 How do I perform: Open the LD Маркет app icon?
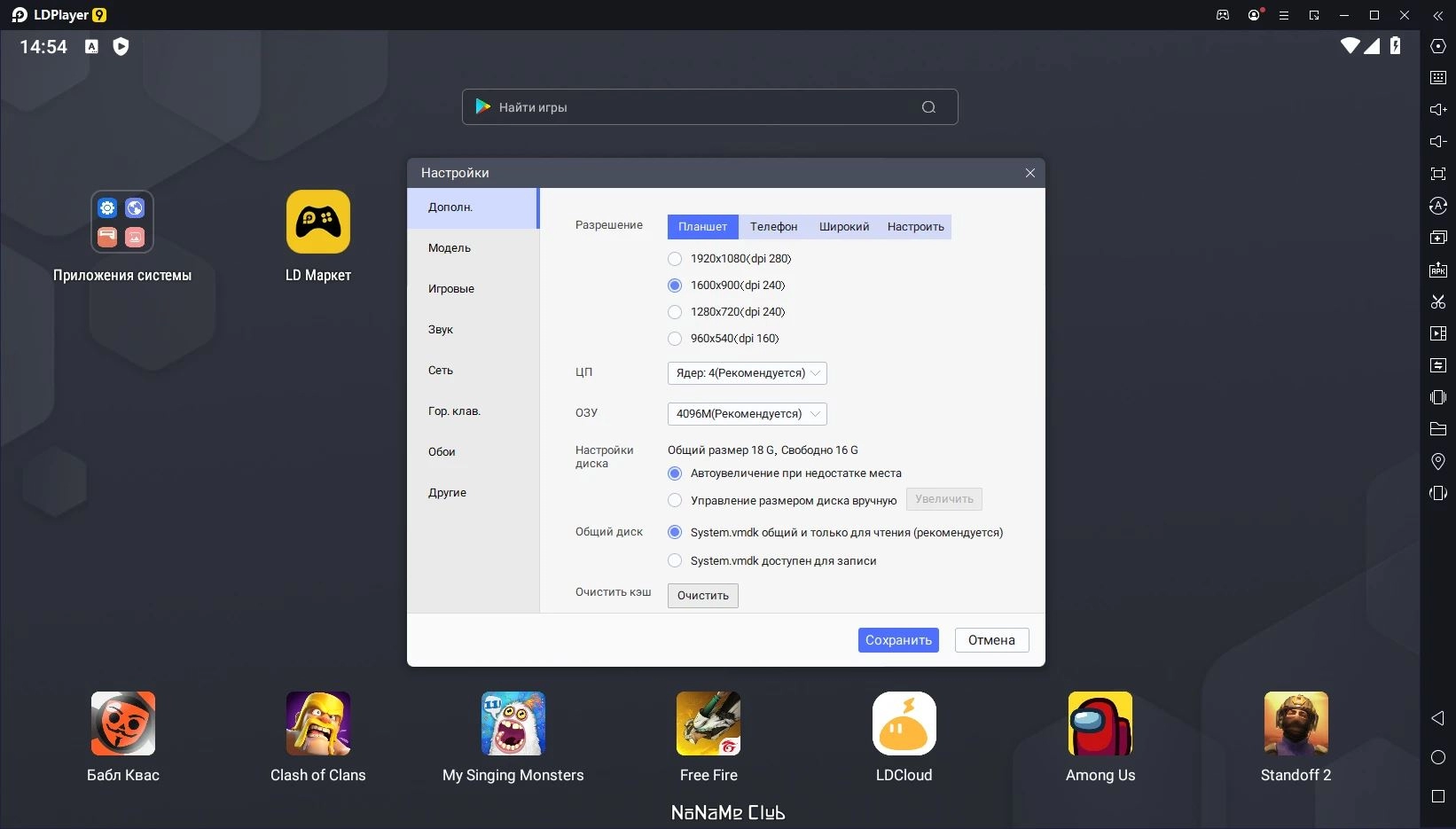[x=317, y=223]
